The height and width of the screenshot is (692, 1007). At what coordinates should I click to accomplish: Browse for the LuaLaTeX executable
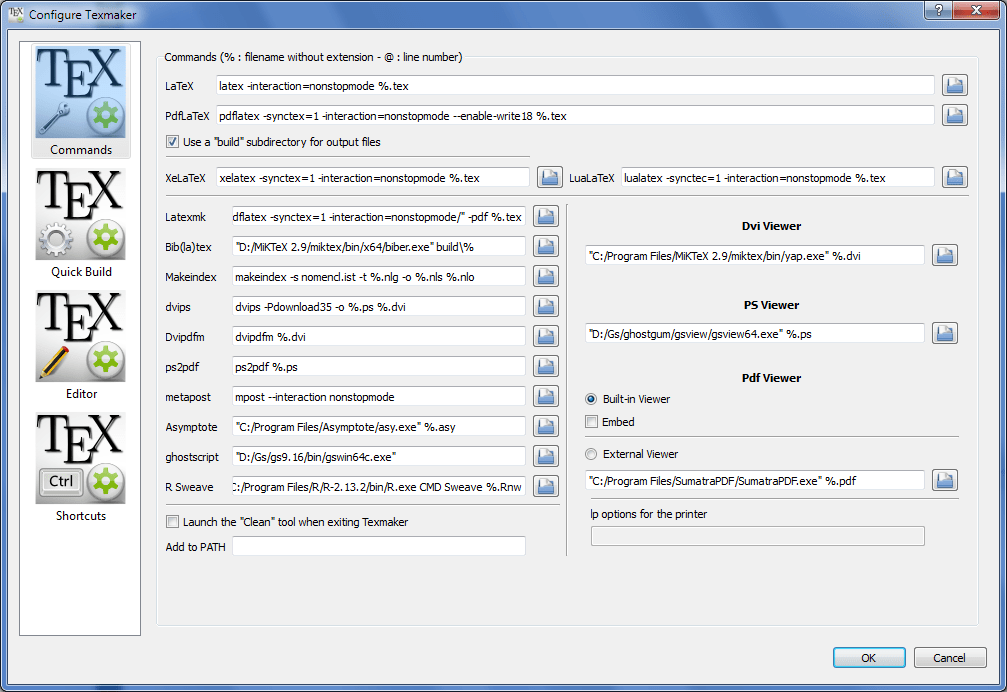tap(954, 176)
